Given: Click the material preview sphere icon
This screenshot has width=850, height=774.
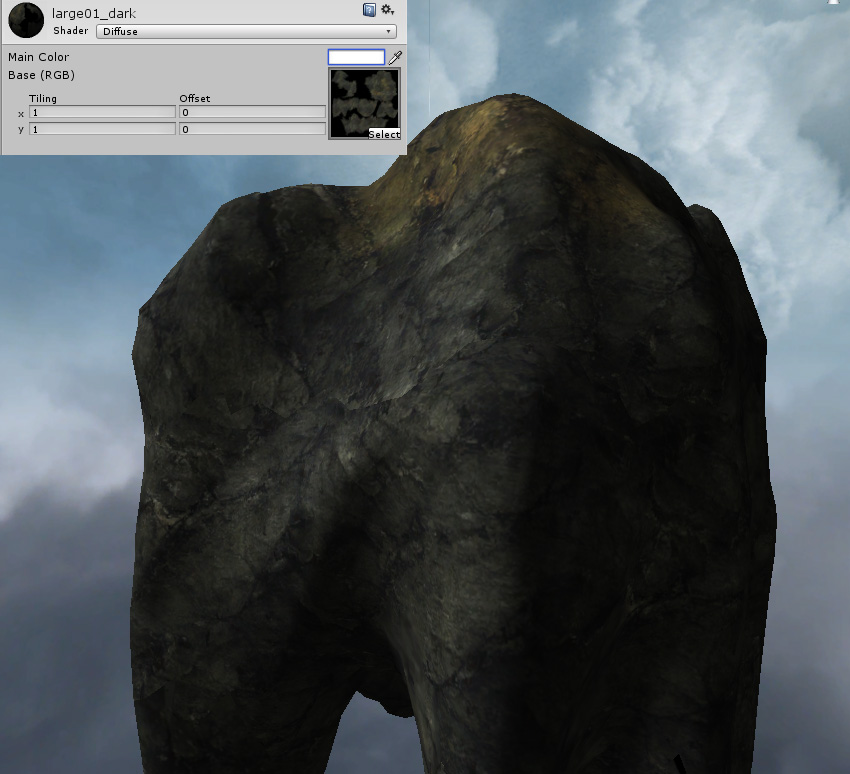Looking at the screenshot, I should pos(25,20).
